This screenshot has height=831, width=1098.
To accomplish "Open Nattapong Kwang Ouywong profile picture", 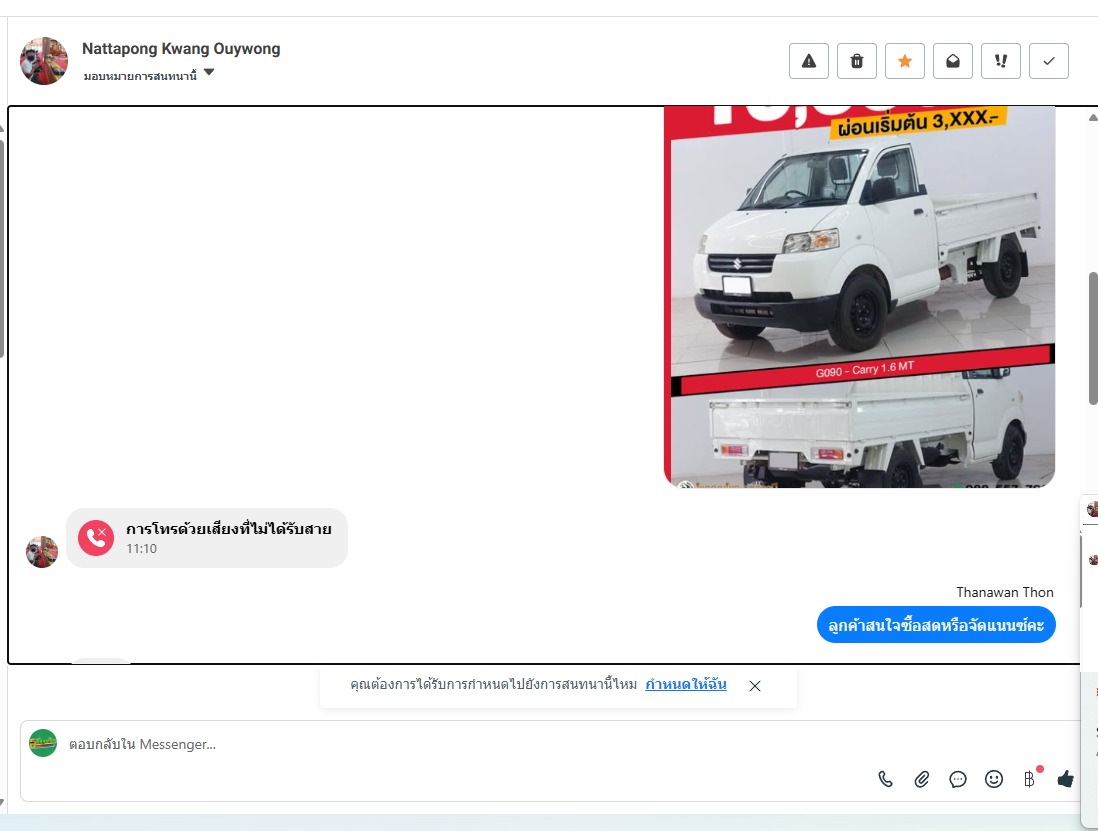I will point(43,61).
